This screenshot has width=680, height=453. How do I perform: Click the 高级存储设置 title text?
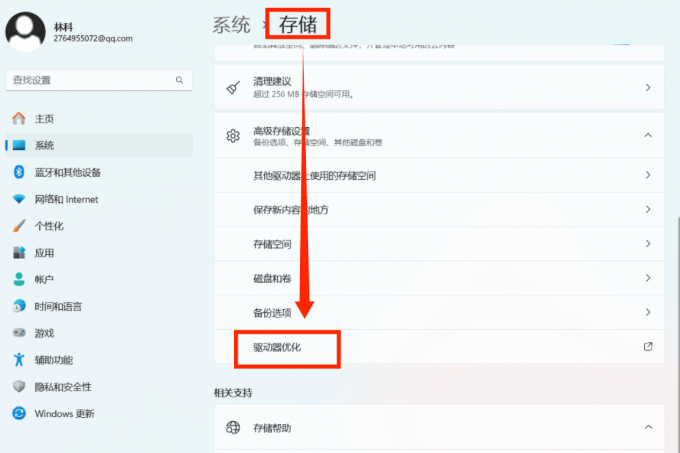[x=281, y=131]
